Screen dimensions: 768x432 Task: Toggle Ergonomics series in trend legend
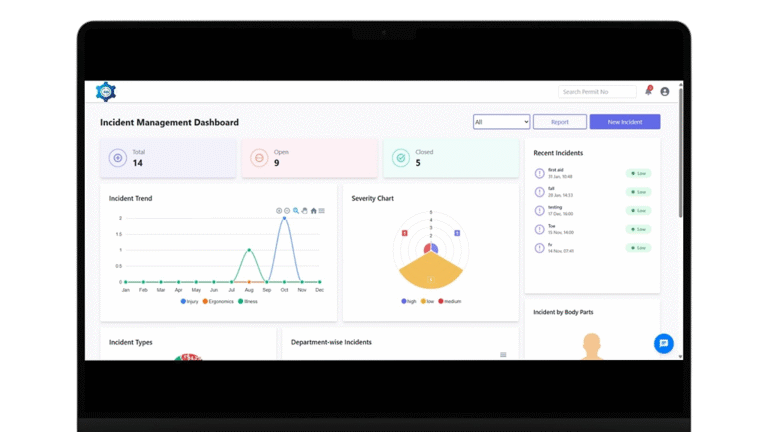coord(218,301)
